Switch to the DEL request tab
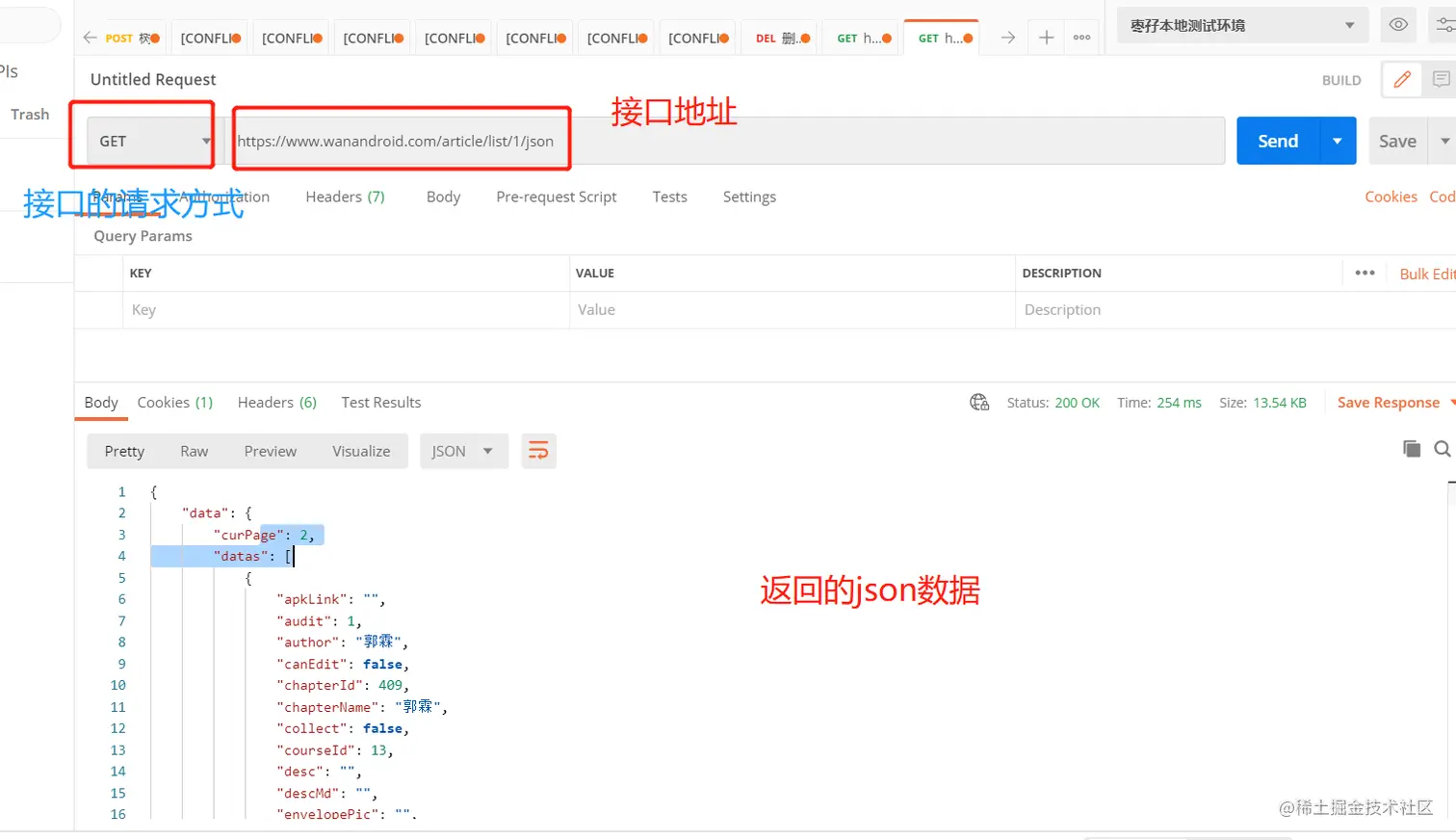This screenshot has height=840, width=1456. [x=782, y=38]
